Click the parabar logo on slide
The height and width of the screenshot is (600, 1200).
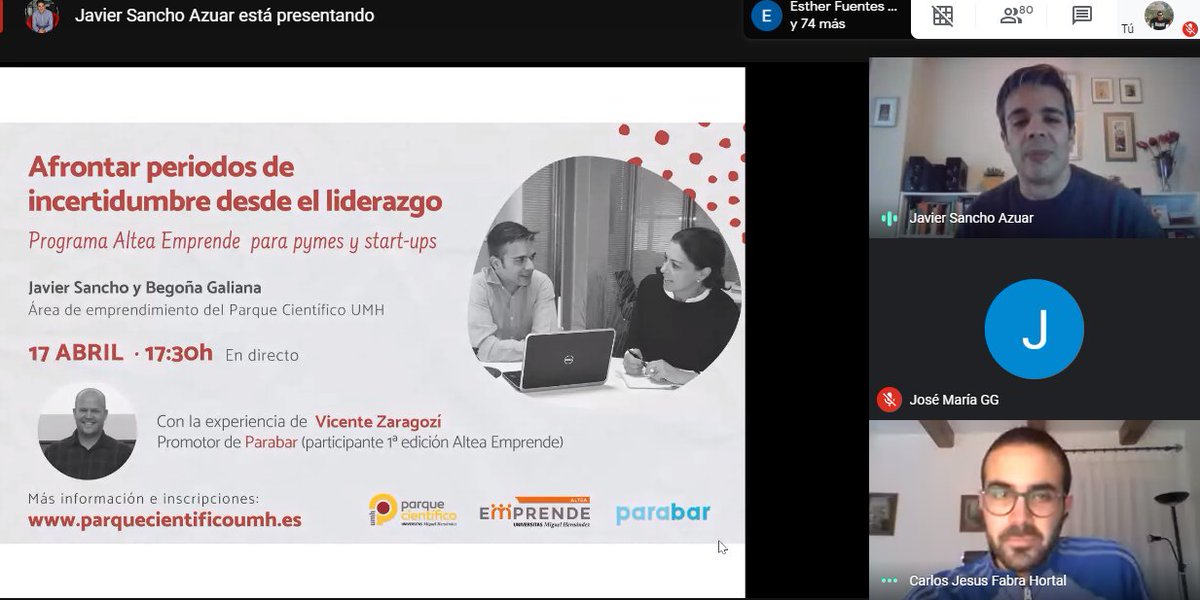click(663, 513)
